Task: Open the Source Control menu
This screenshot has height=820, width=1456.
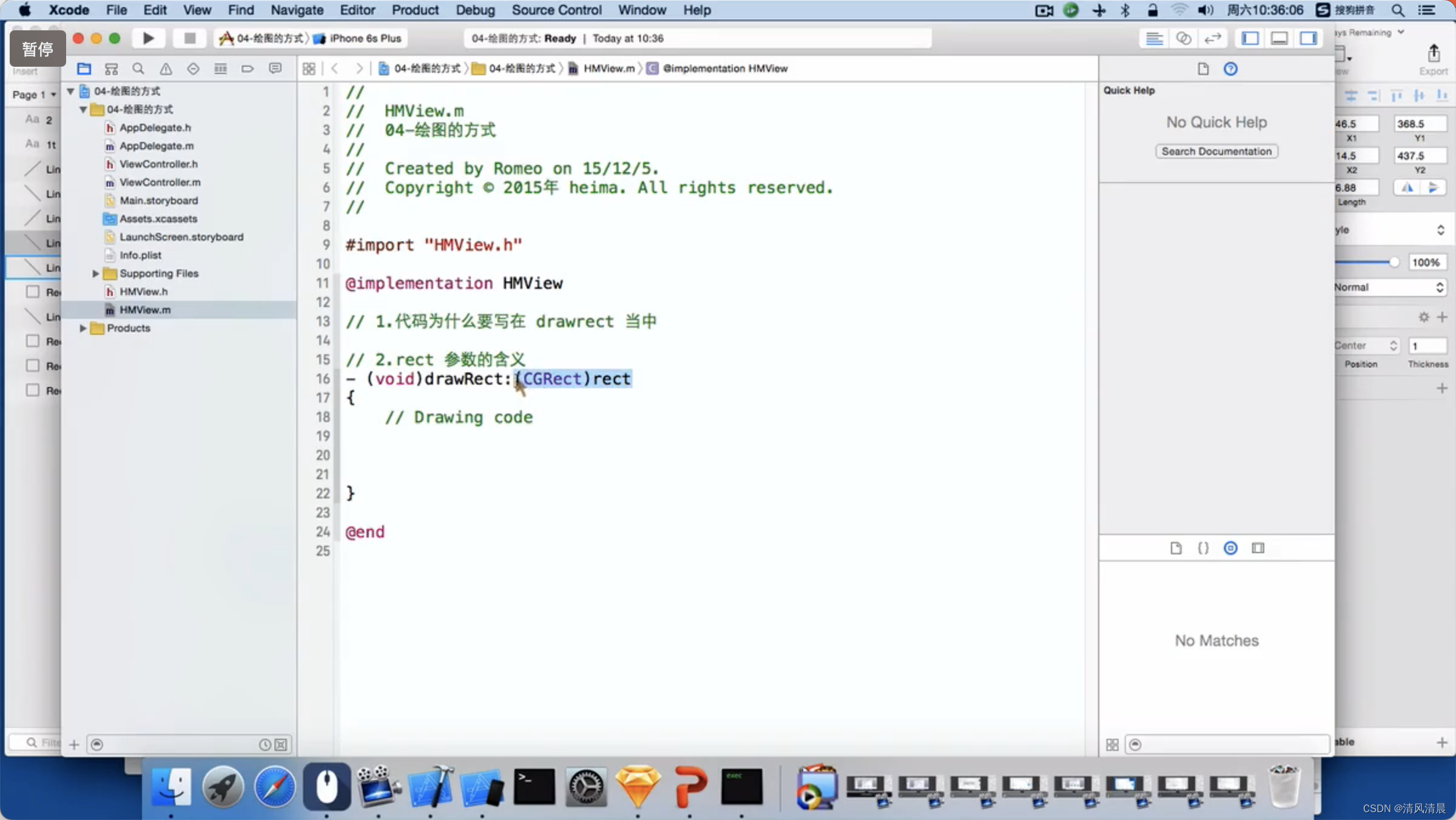Action: pos(556,10)
